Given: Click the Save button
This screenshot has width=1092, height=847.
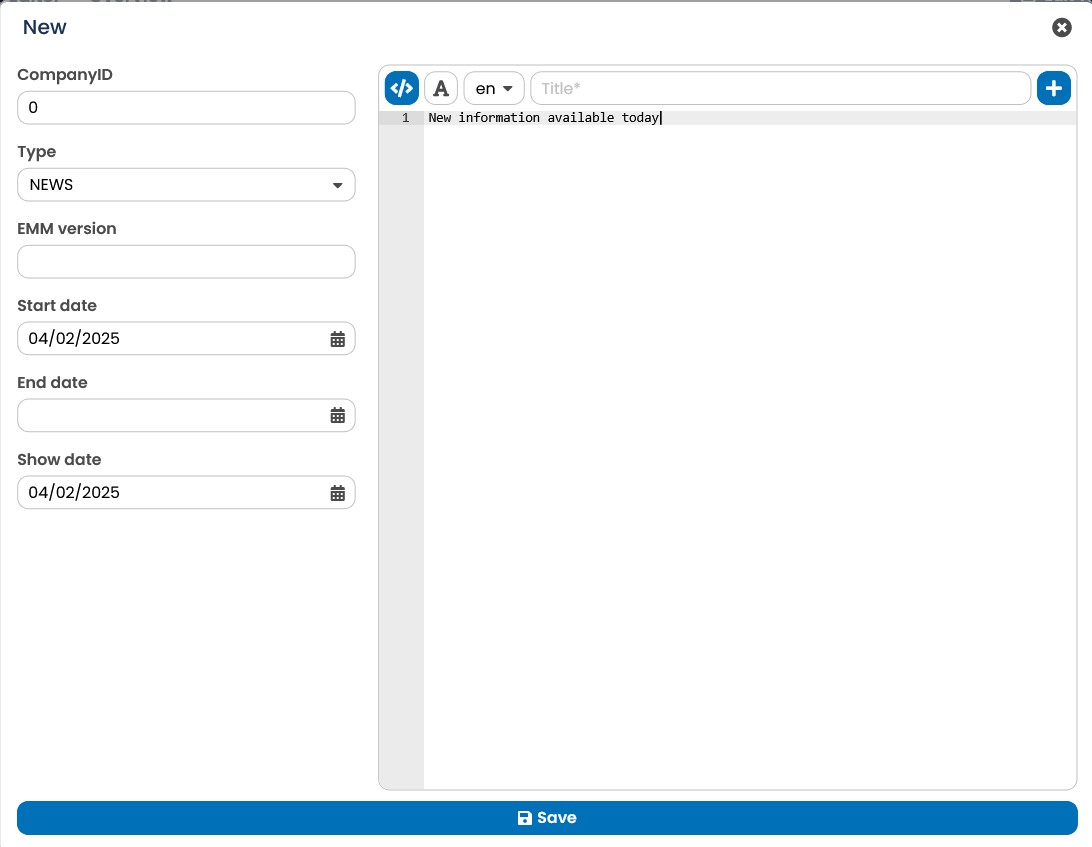Looking at the screenshot, I should coord(547,818).
